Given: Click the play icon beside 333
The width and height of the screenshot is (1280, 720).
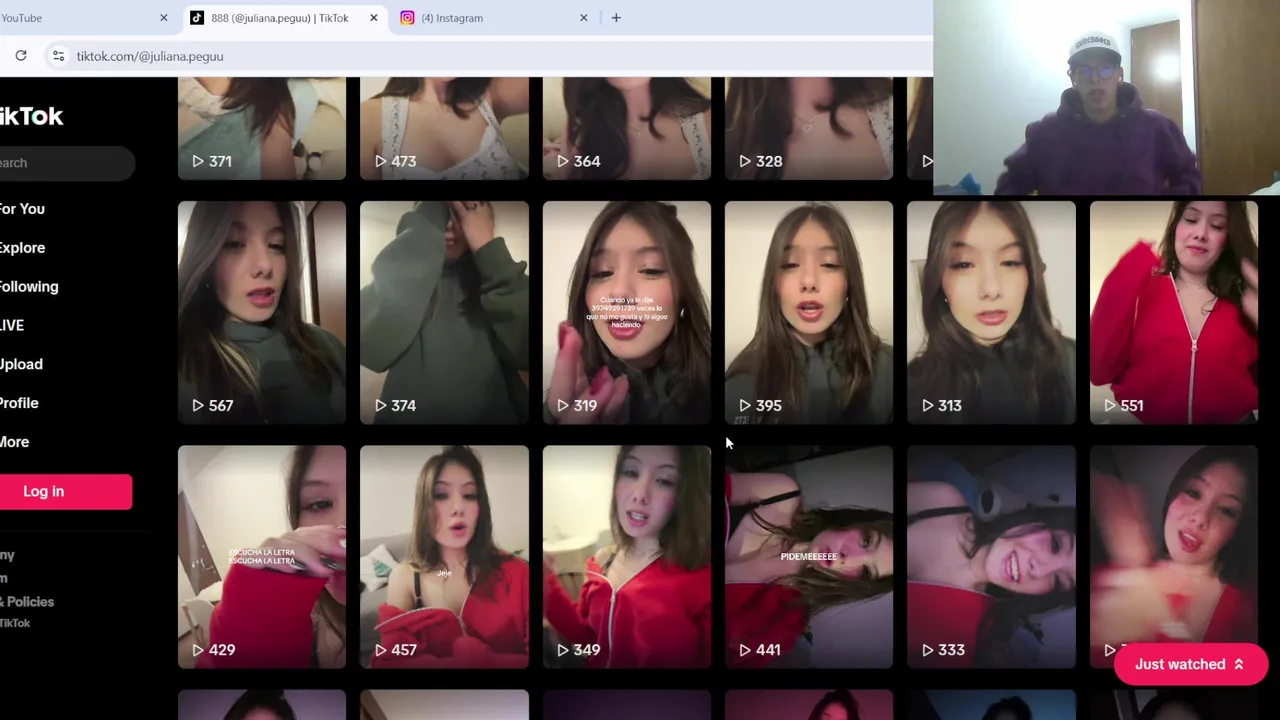Looking at the screenshot, I should [x=927, y=650].
